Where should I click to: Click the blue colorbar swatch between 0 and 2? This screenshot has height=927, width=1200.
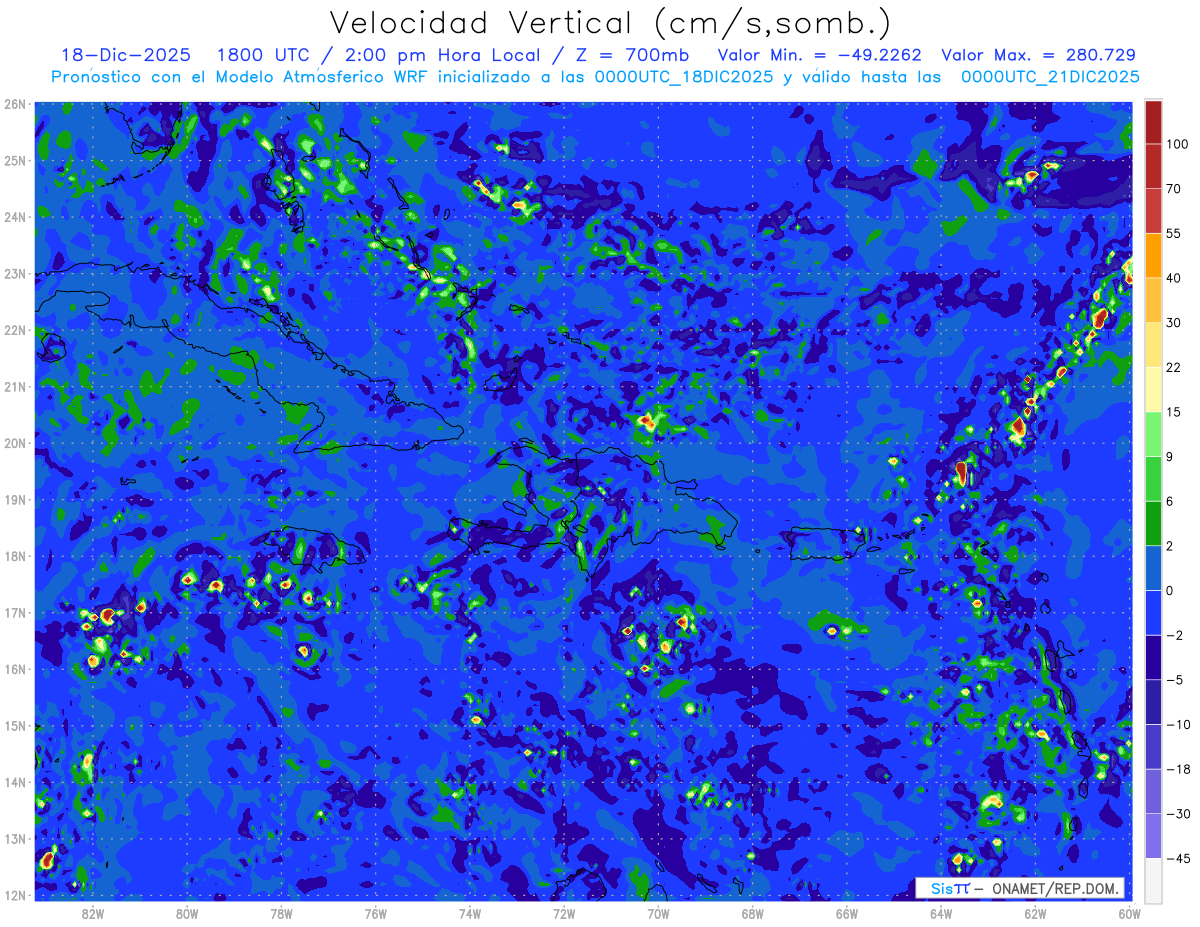(x=1153, y=568)
